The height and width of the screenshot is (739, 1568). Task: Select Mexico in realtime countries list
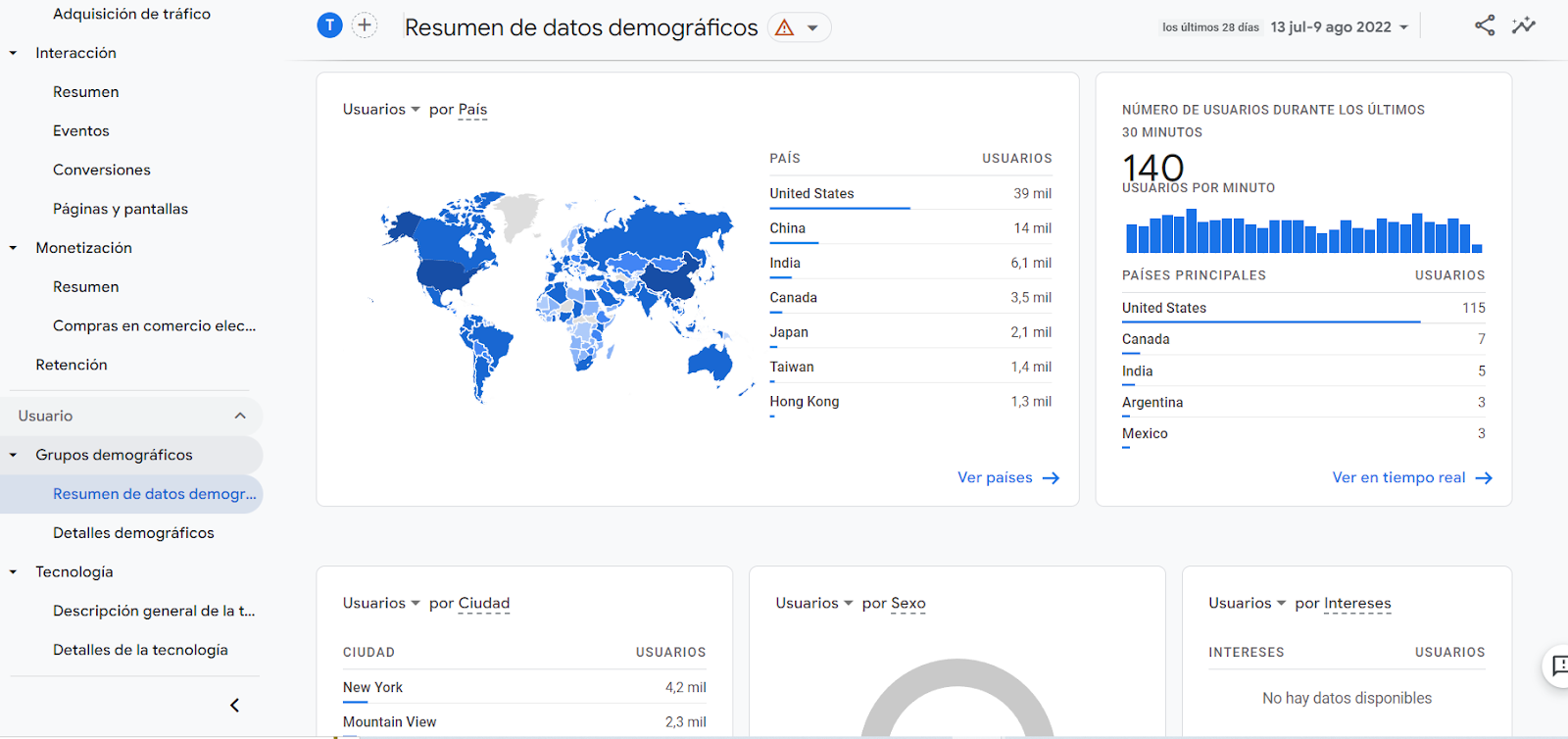(x=1303, y=433)
